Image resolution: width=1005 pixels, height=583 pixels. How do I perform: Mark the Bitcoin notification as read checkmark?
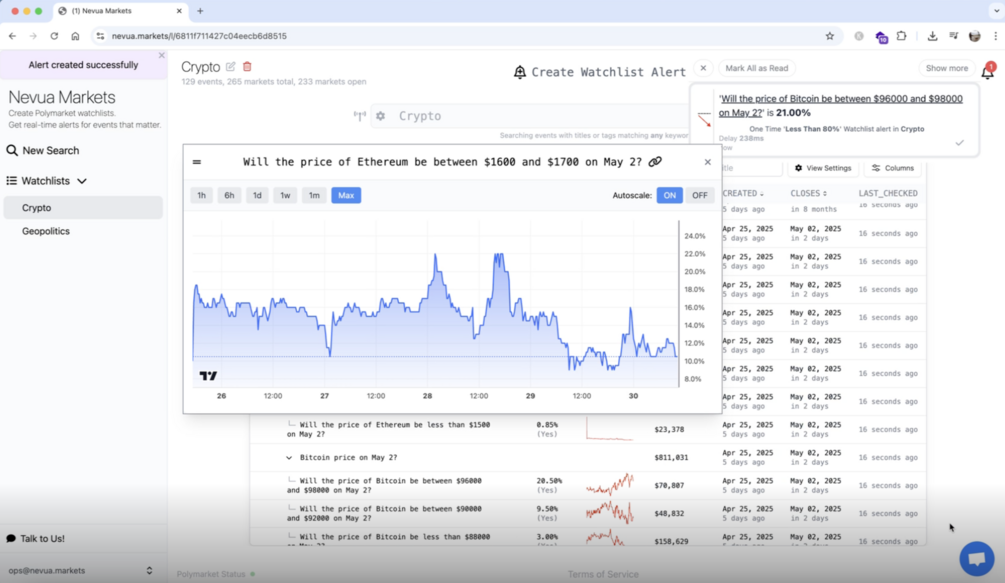(959, 143)
